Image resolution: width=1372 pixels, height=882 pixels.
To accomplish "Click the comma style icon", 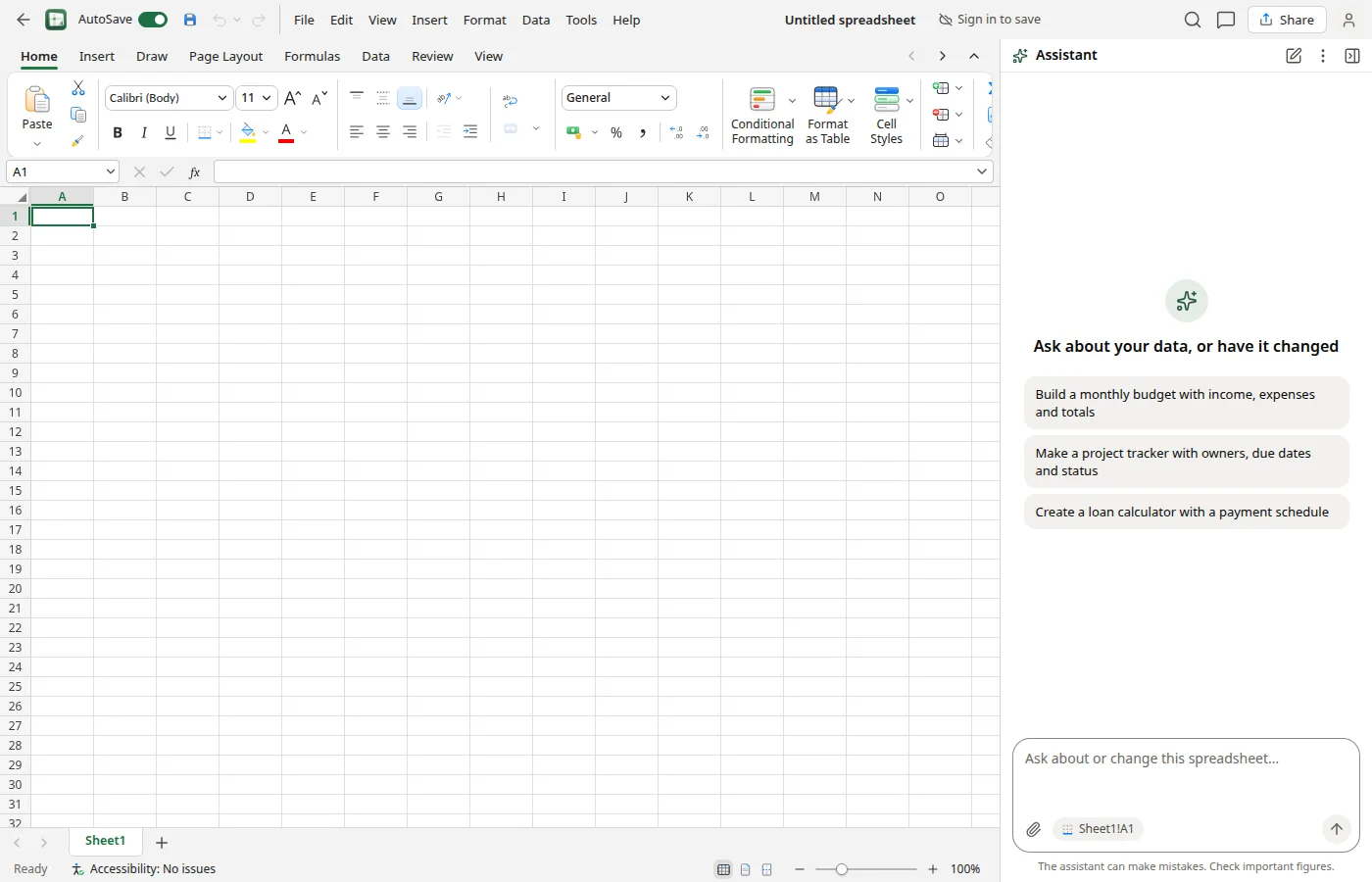I will pyautogui.click(x=643, y=132).
